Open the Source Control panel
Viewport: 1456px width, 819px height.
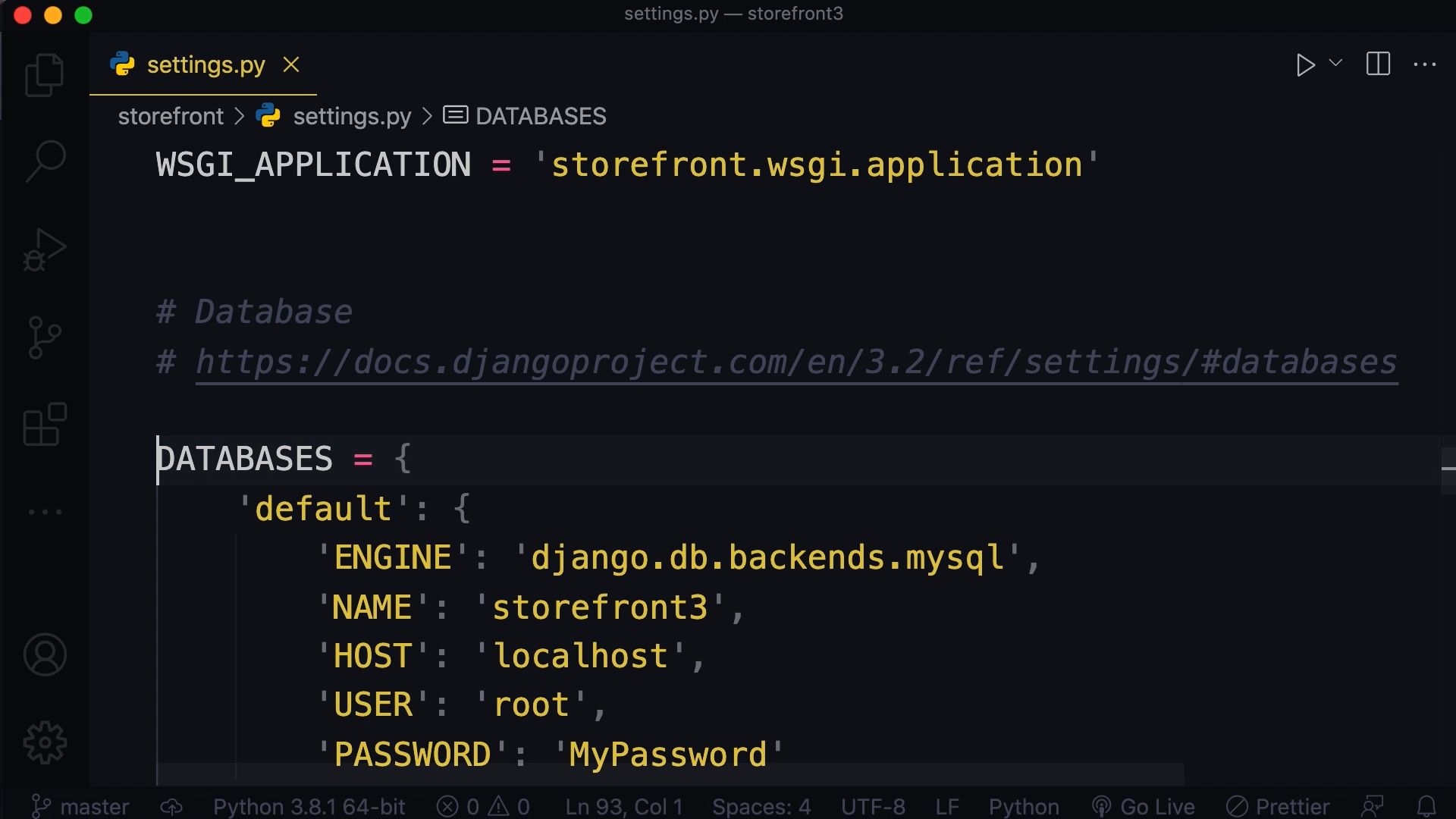click(x=44, y=337)
